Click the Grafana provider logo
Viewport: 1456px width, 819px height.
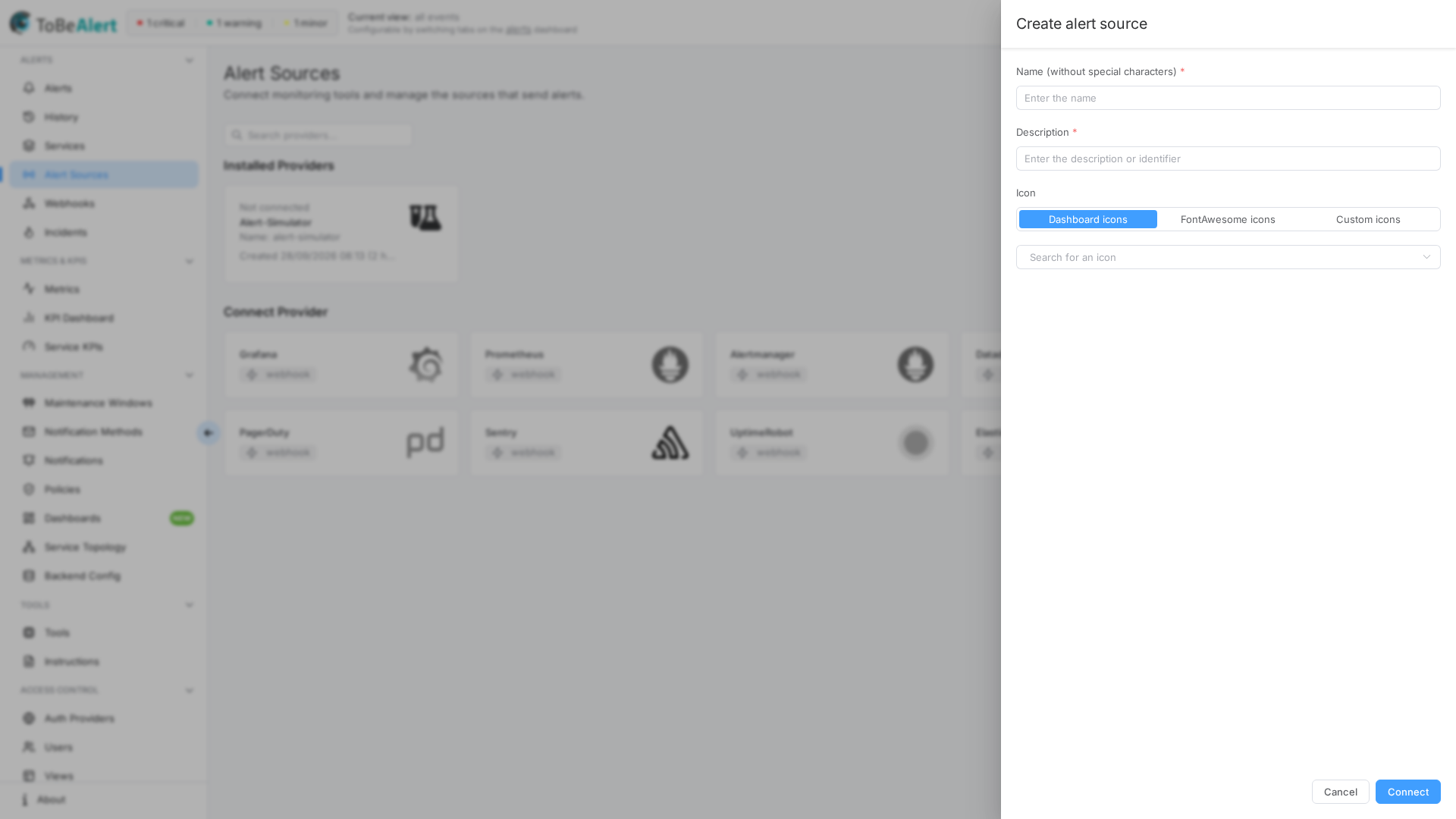pyautogui.click(x=425, y=365)
